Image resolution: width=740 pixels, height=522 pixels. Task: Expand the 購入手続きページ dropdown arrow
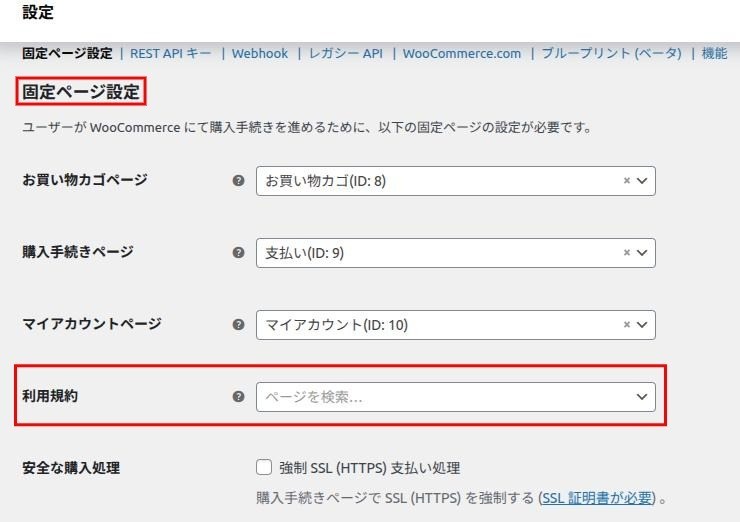642,253
